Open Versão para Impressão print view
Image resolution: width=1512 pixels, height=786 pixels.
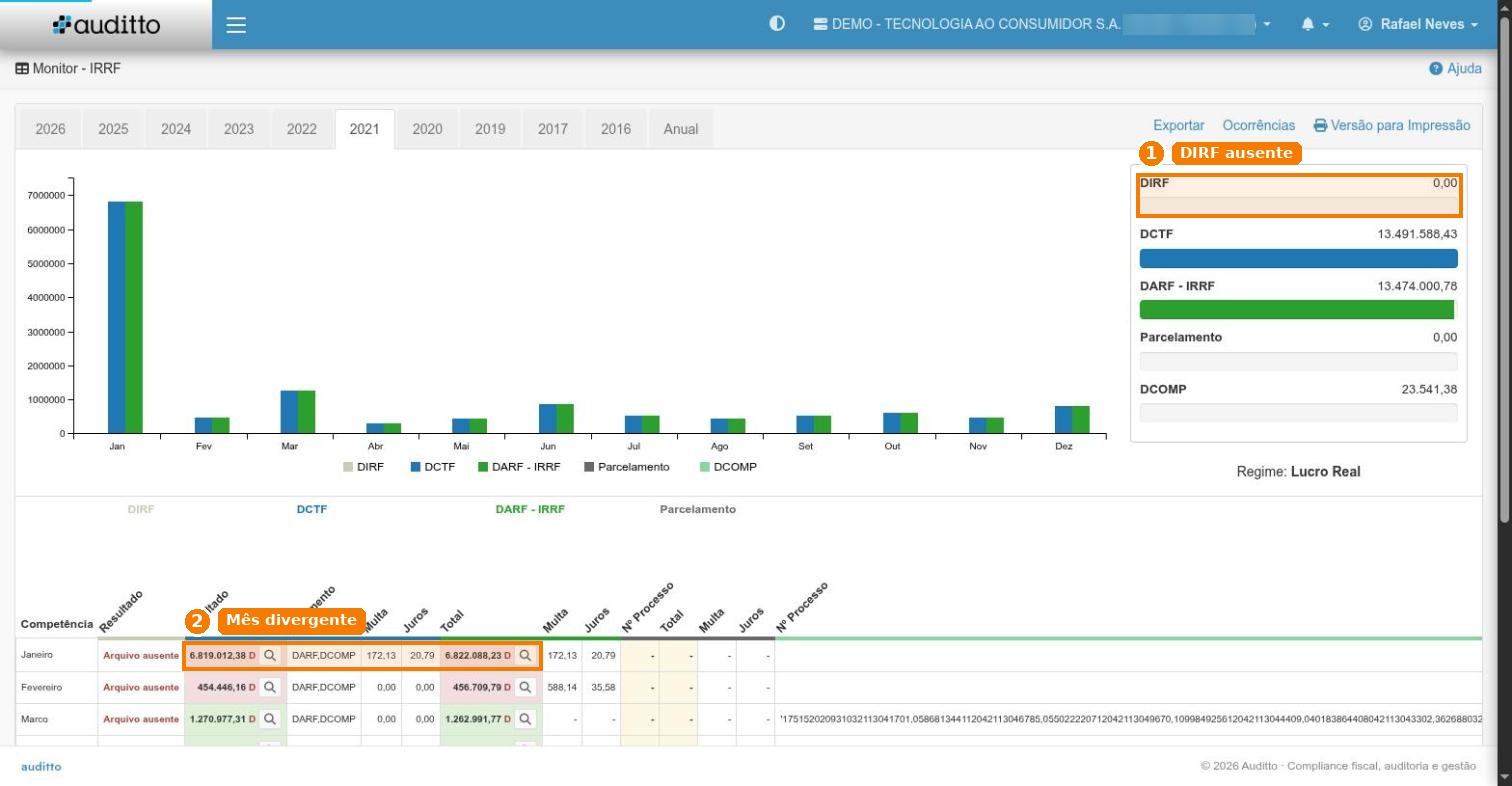click(1392, 125)
